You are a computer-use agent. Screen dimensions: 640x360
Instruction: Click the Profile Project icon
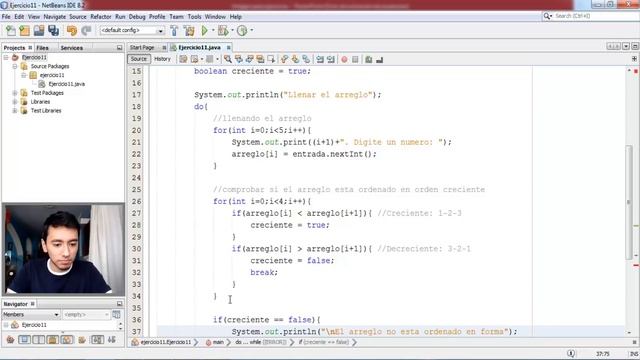[x=242, y=31]
